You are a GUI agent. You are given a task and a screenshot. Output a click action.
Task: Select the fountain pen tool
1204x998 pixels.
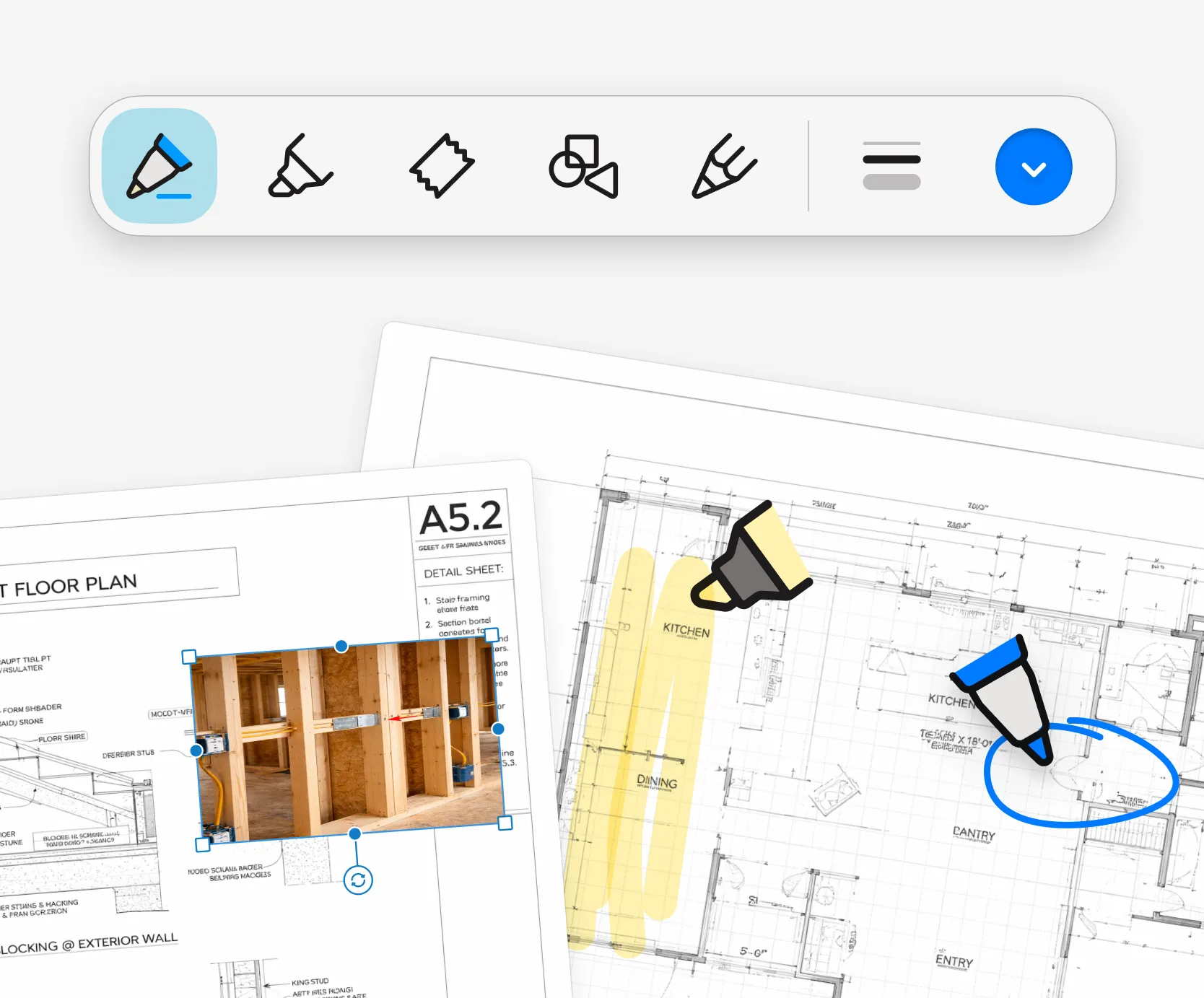(x=724, y=166)
